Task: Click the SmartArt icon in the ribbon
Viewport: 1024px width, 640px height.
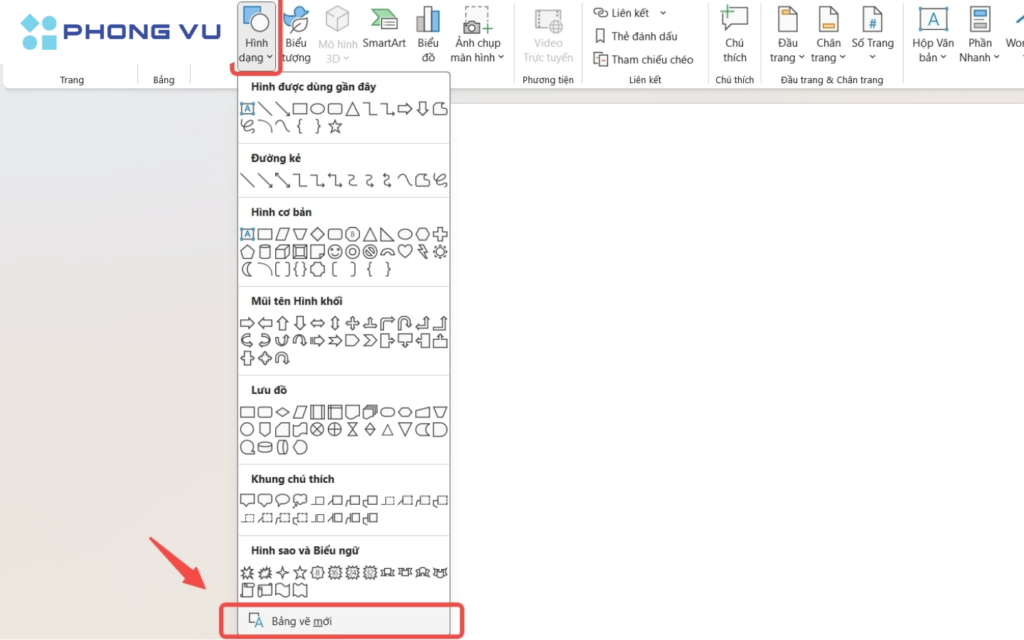Action: [383, 30]
